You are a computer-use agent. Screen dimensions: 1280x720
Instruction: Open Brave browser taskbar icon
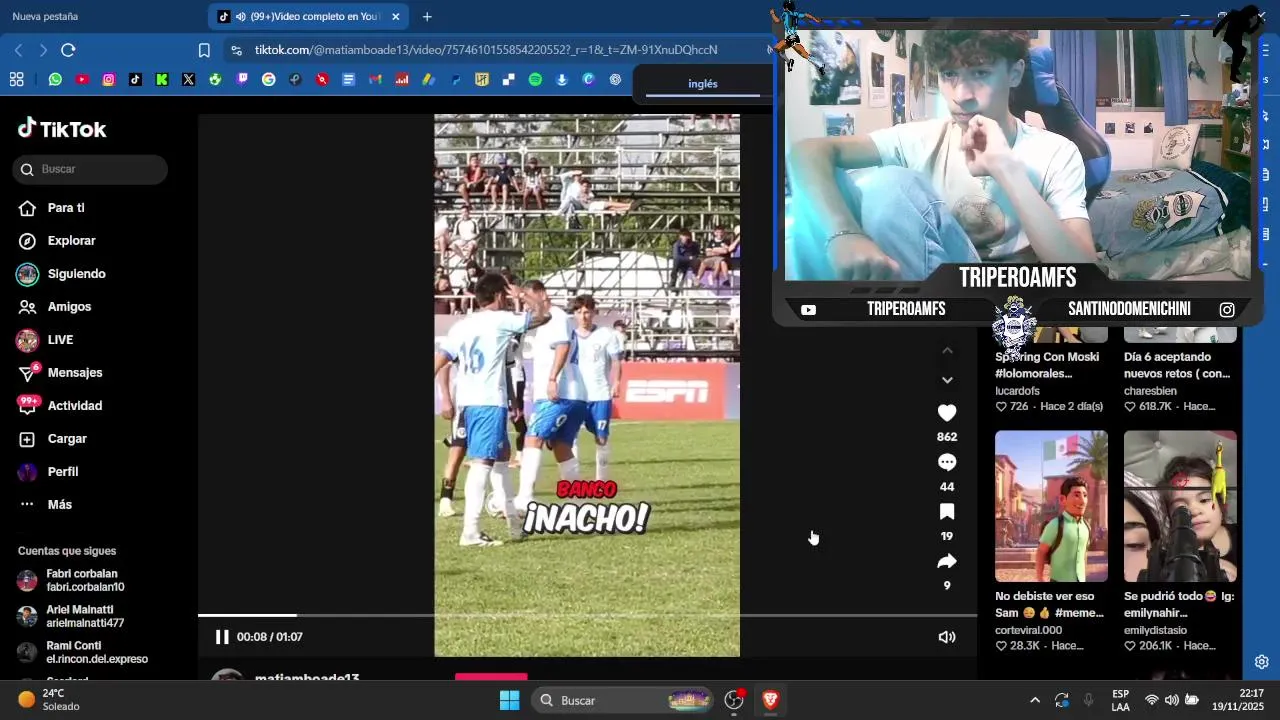click(770, 700)
